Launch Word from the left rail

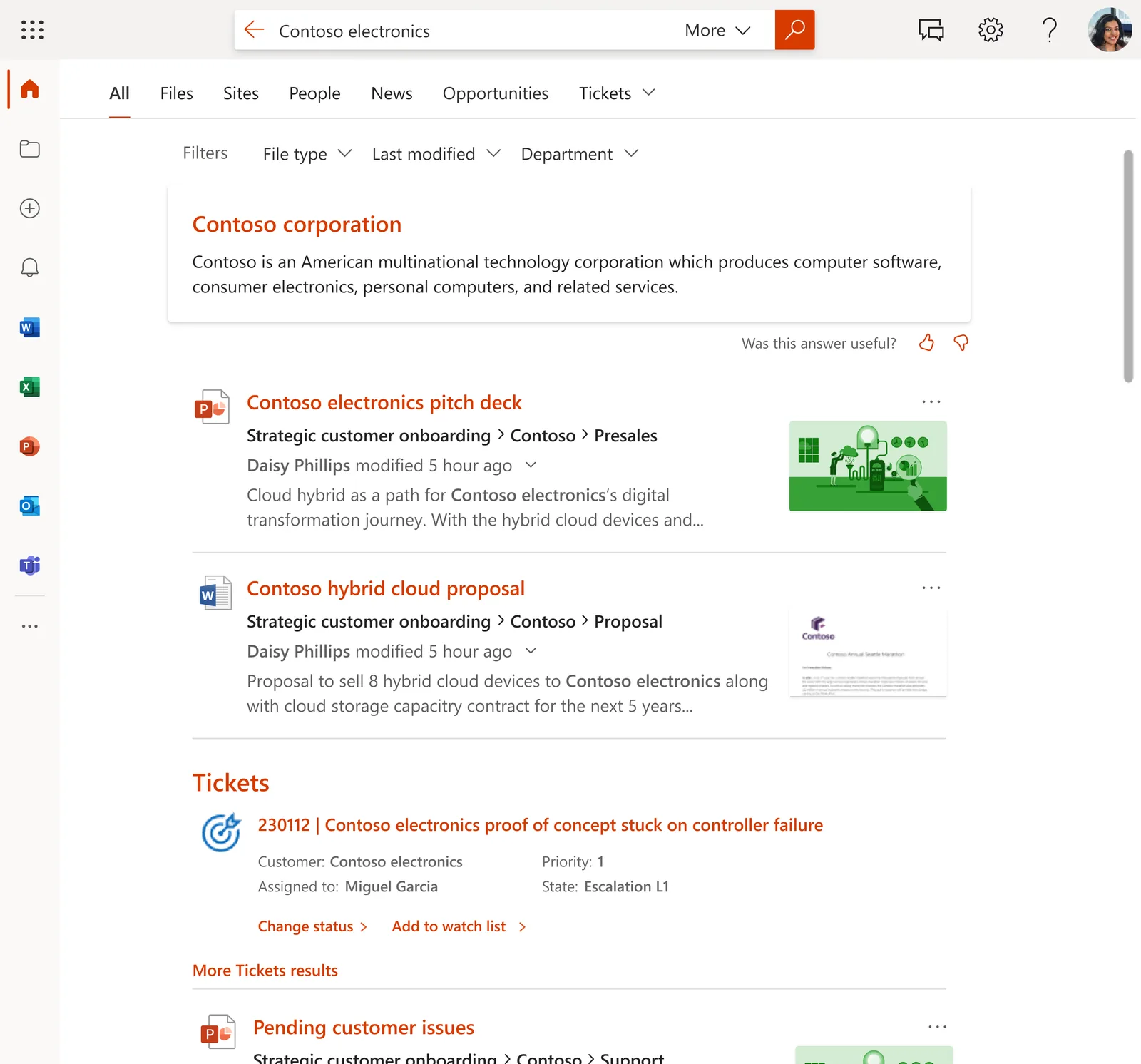pos(30,327)
